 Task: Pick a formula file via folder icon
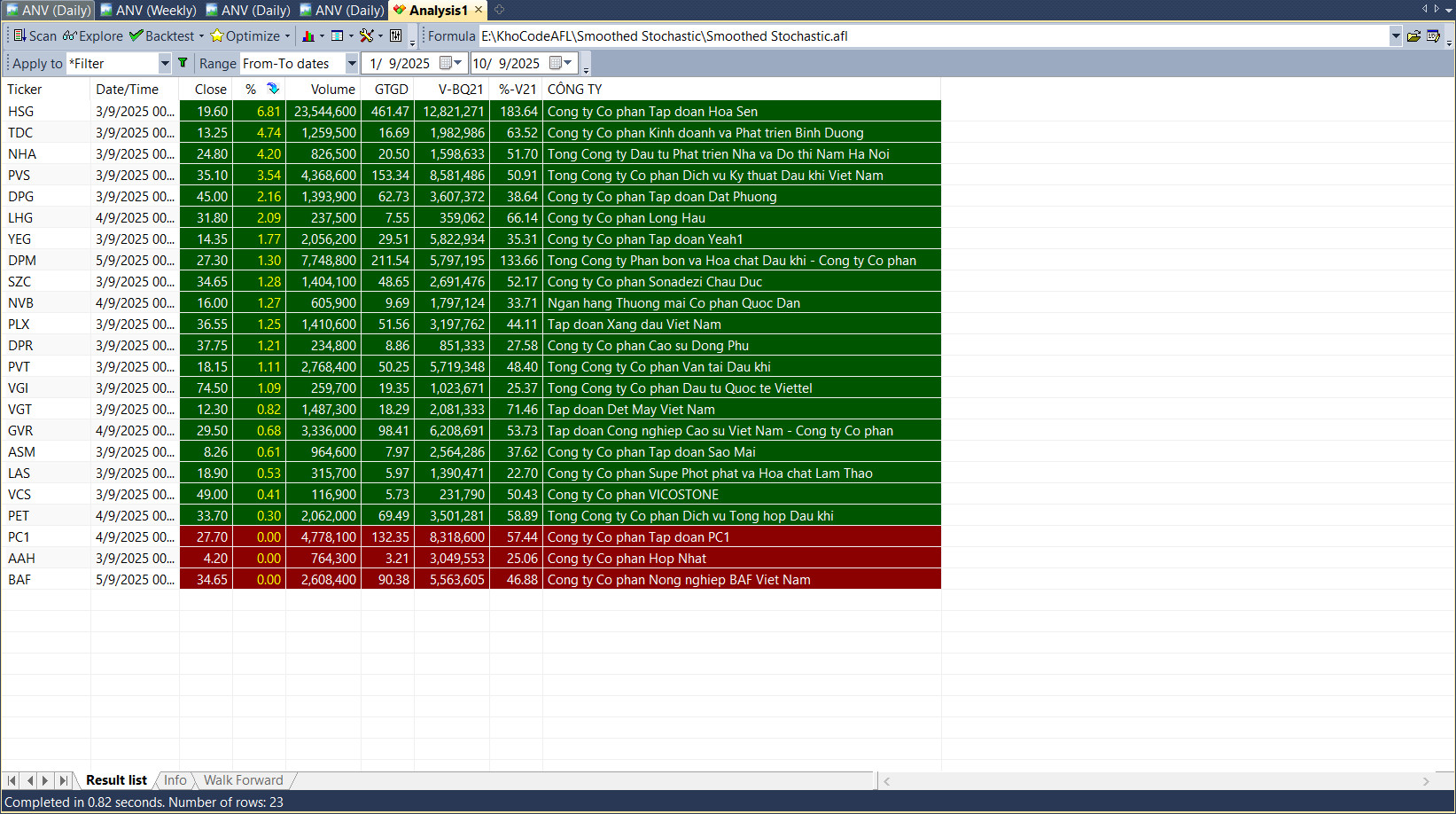pos(1413,36)
